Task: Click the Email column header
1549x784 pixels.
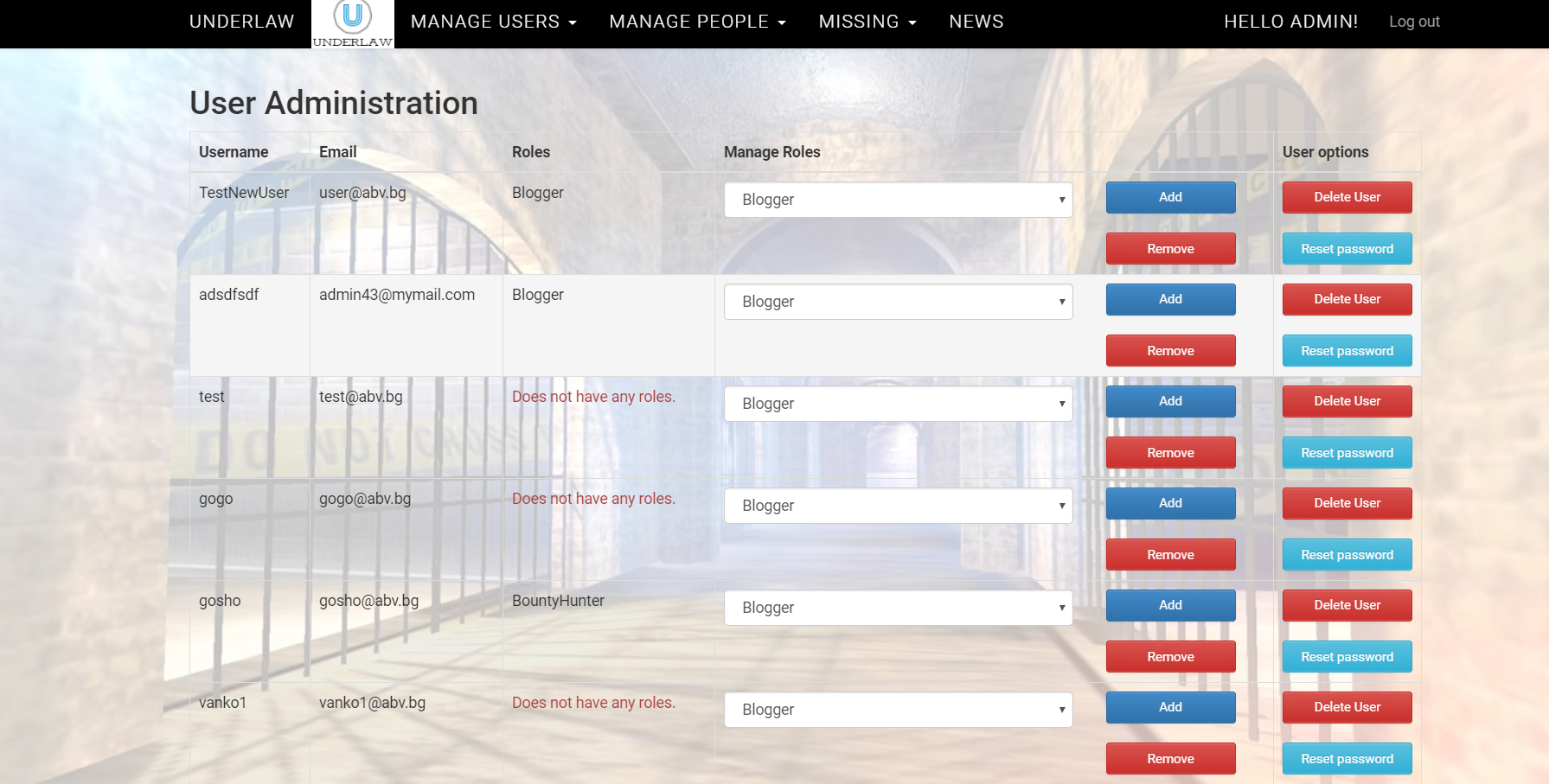Action: (x=337, y=152)
